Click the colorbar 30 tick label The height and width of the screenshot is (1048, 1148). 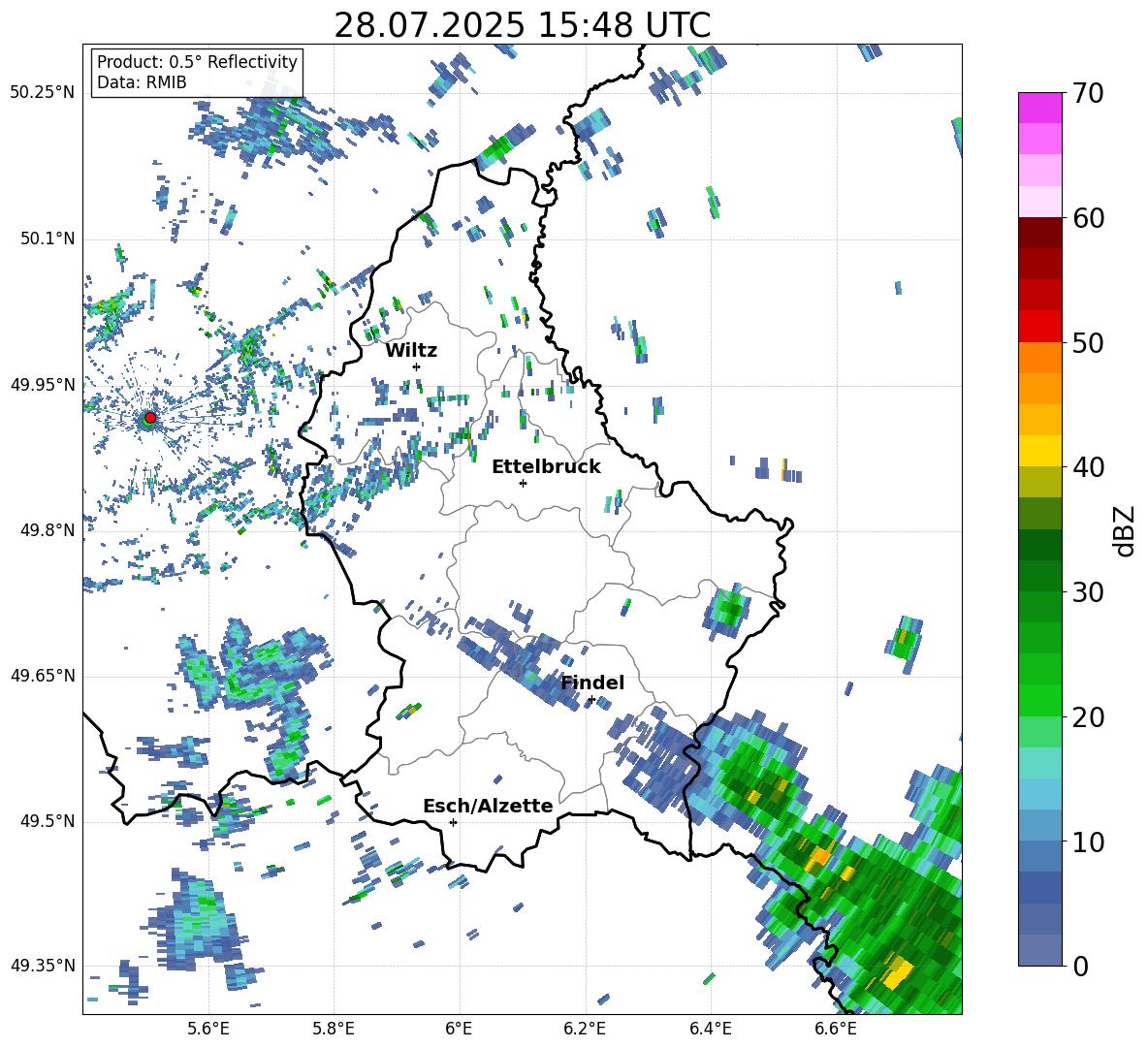tap(1088, 592)
